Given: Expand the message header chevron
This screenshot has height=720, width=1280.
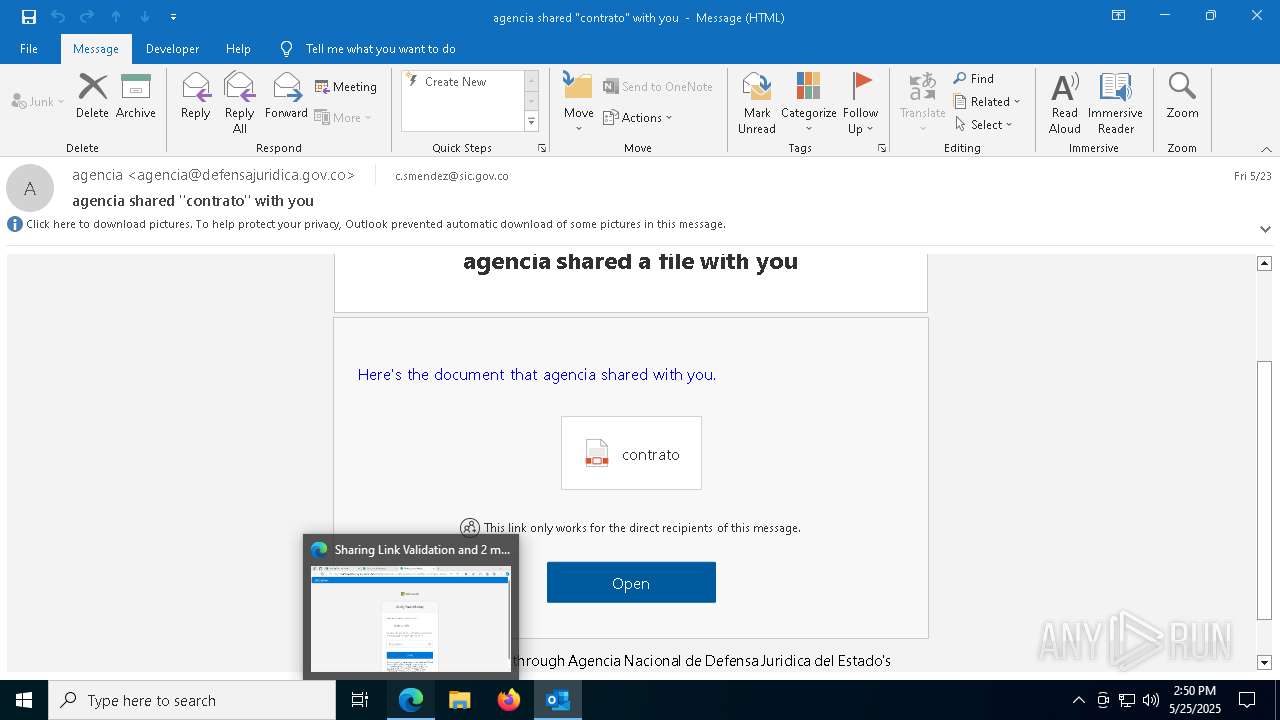Looking at the screenshot, I should pos(1265,229).
